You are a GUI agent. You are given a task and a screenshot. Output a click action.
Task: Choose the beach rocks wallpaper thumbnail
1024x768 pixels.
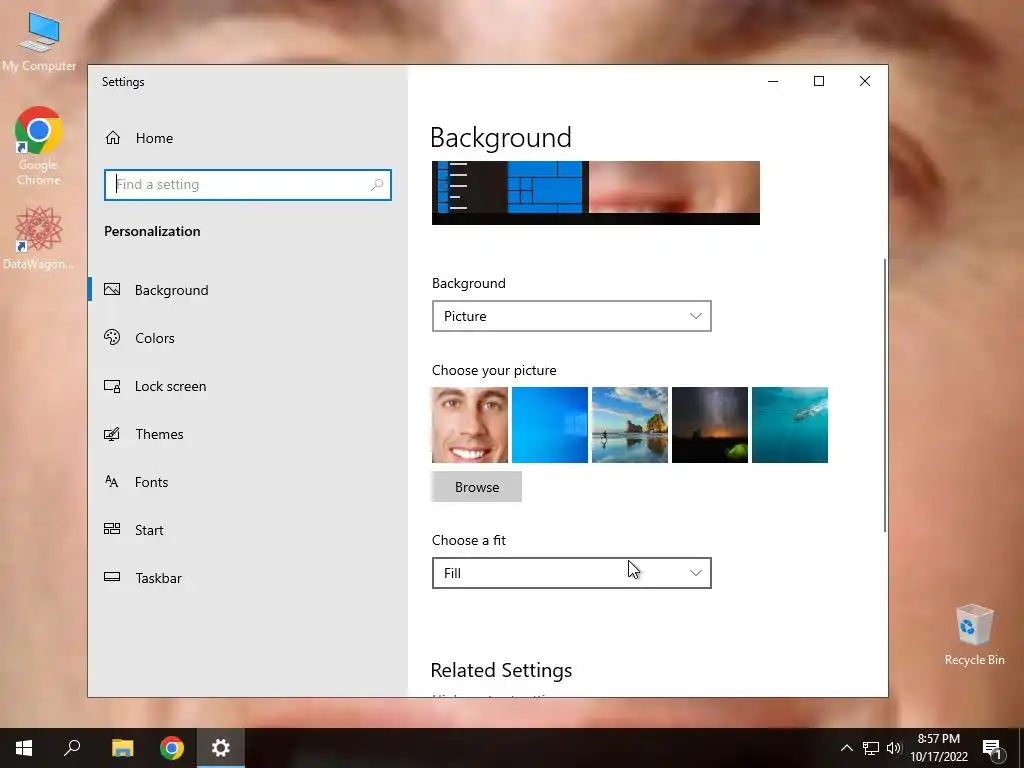coord(630,425)
